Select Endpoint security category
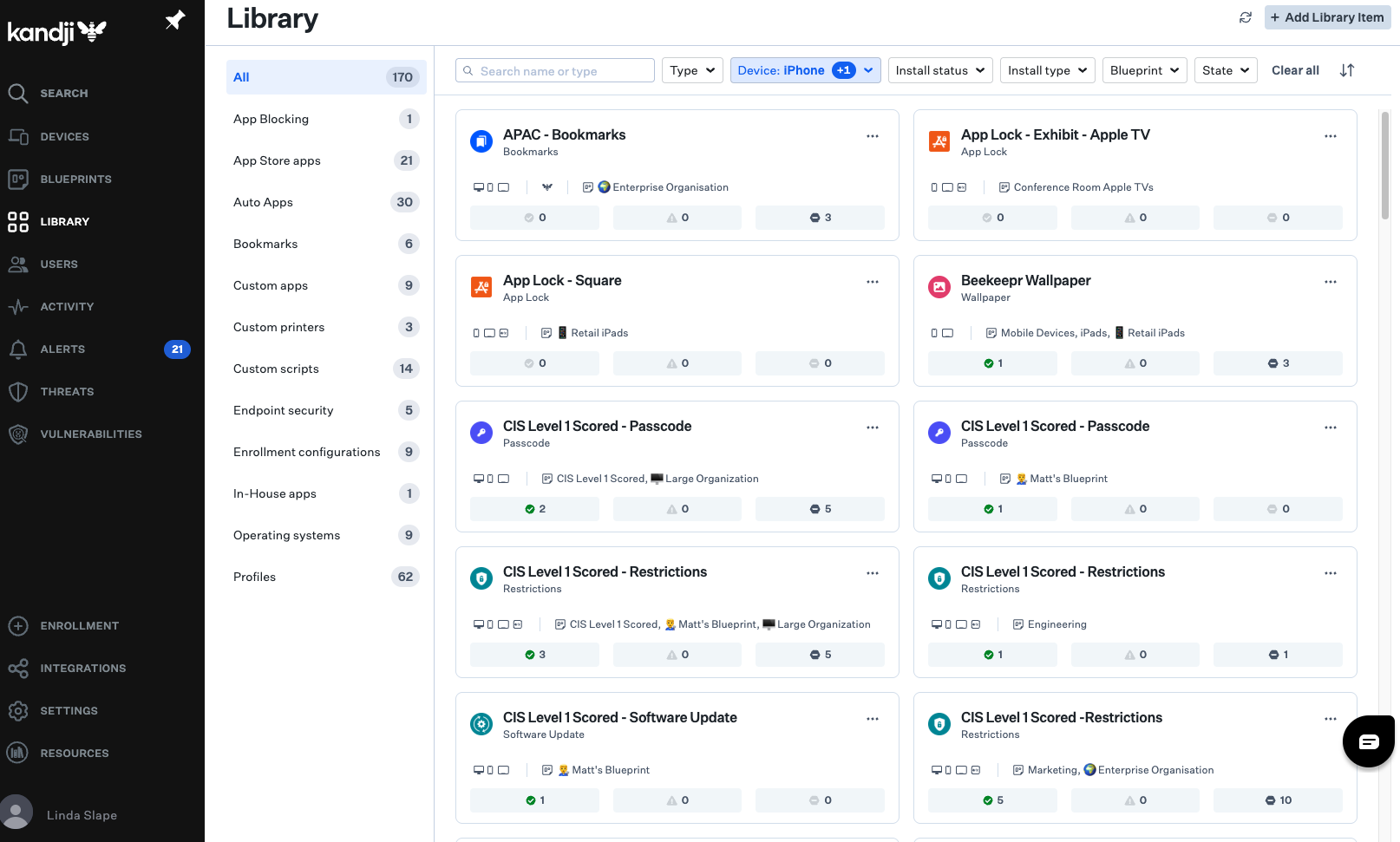Viewport: 1400px width, 842px height. click(x=326, y=410)
